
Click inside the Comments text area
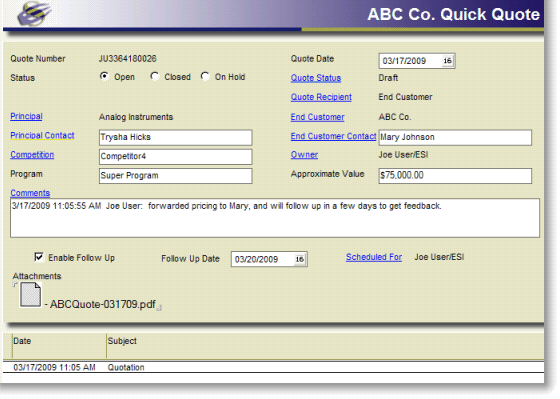tap(275, 218)
